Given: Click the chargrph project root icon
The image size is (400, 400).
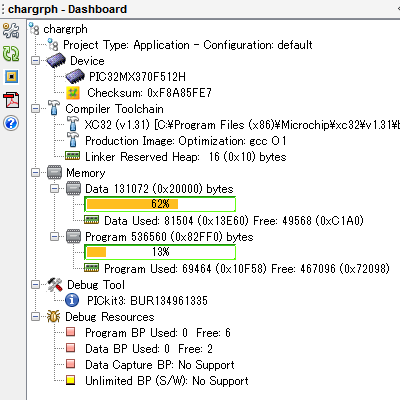Looking at the screenshot, I should pyautogui.click(x=34, y=29).
